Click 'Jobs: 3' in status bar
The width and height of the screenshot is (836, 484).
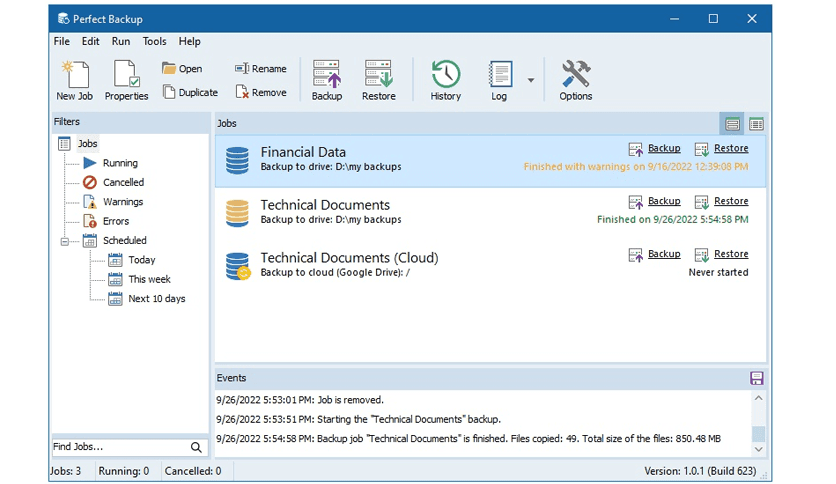[66, 471]
